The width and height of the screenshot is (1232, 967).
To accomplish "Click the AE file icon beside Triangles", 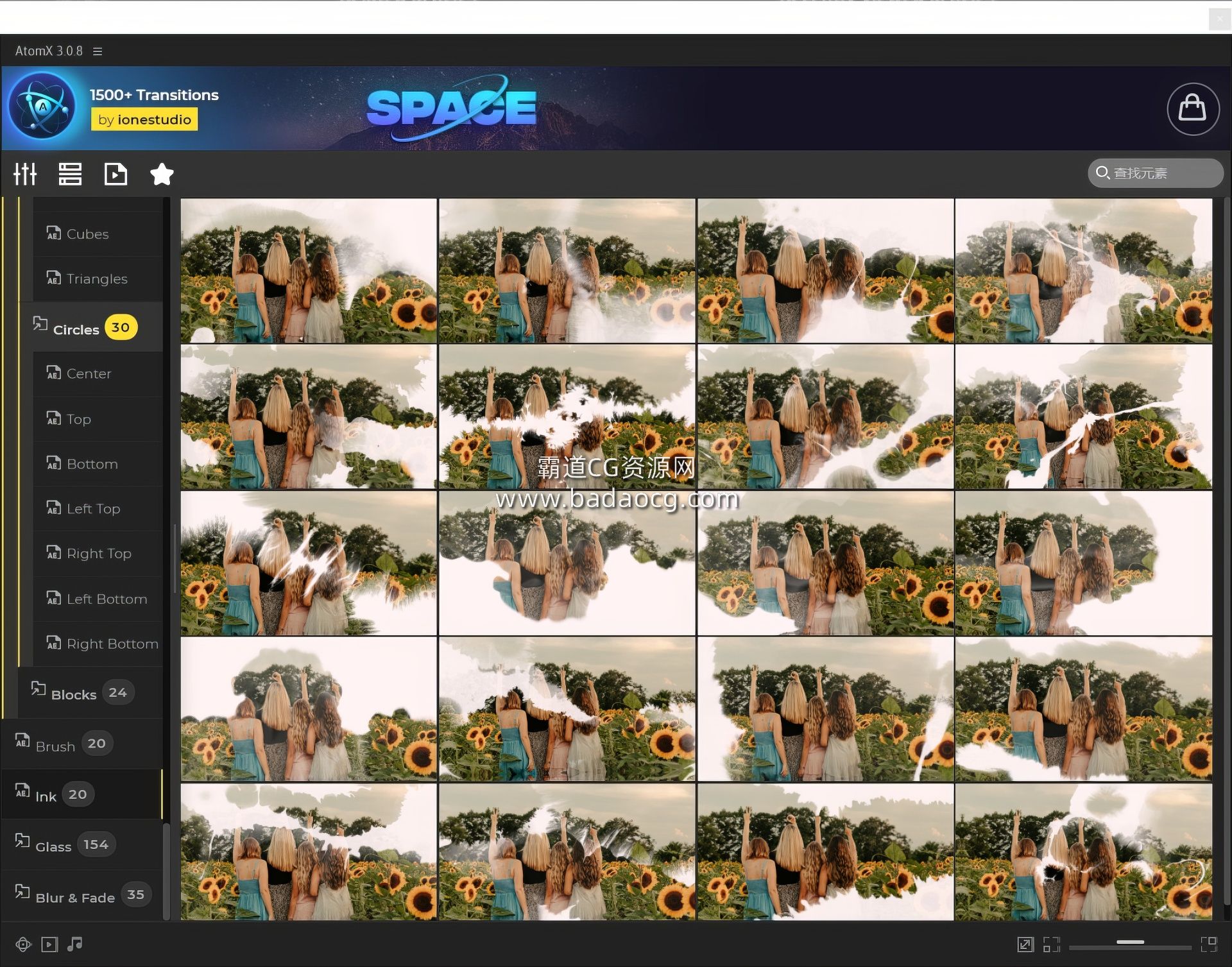I will point(54,278).
